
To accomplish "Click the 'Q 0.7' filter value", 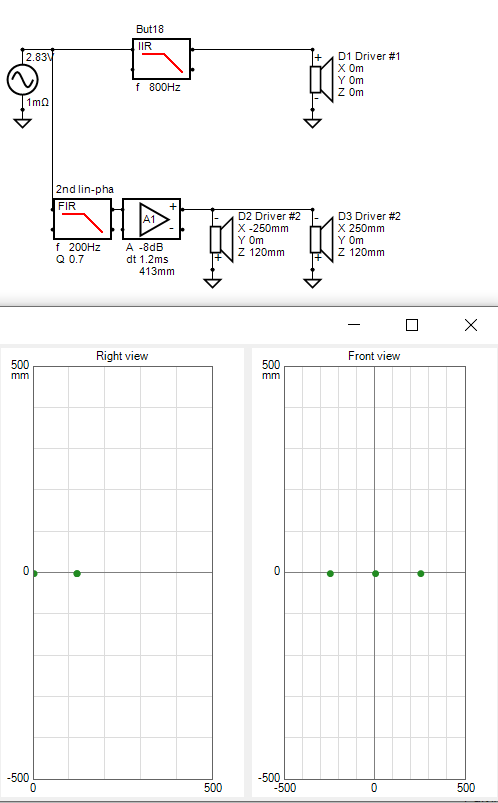I will tap(70, 259).
